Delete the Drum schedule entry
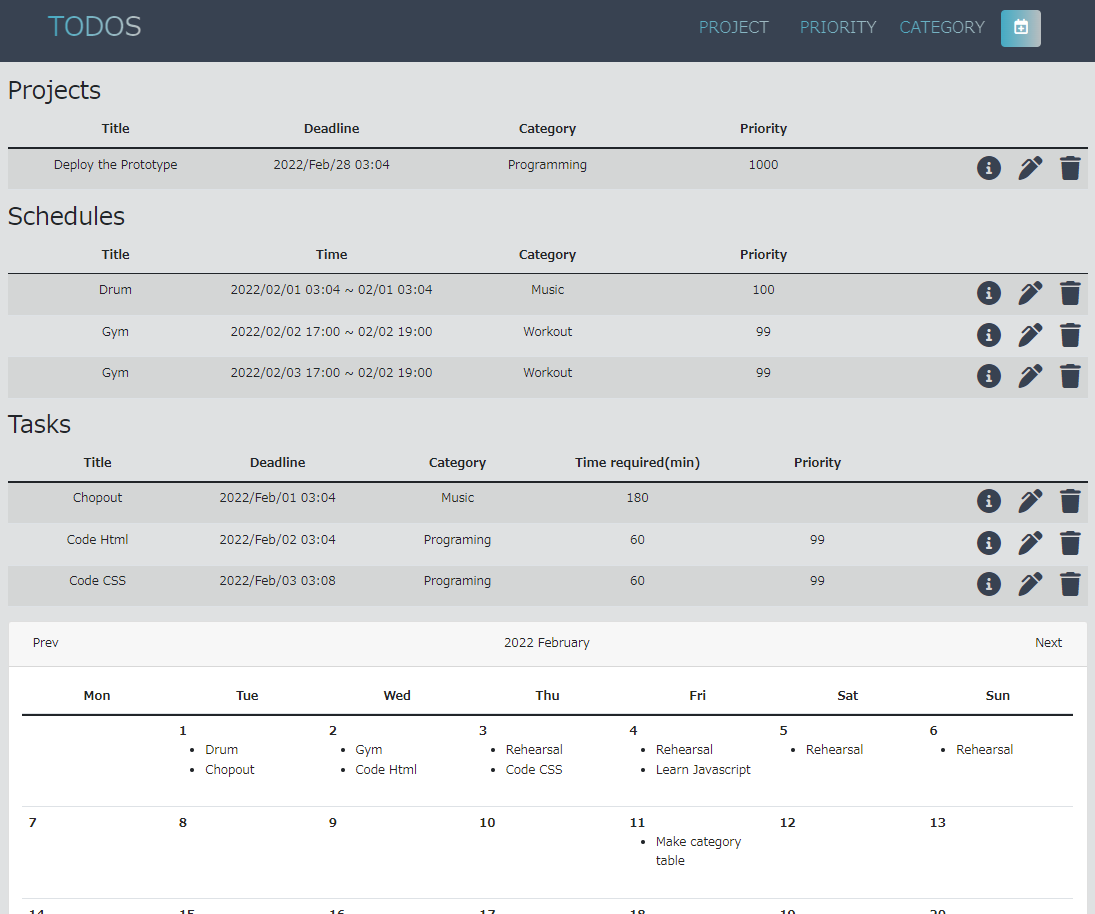The image size is (1095, 914). pos(1070,293)
